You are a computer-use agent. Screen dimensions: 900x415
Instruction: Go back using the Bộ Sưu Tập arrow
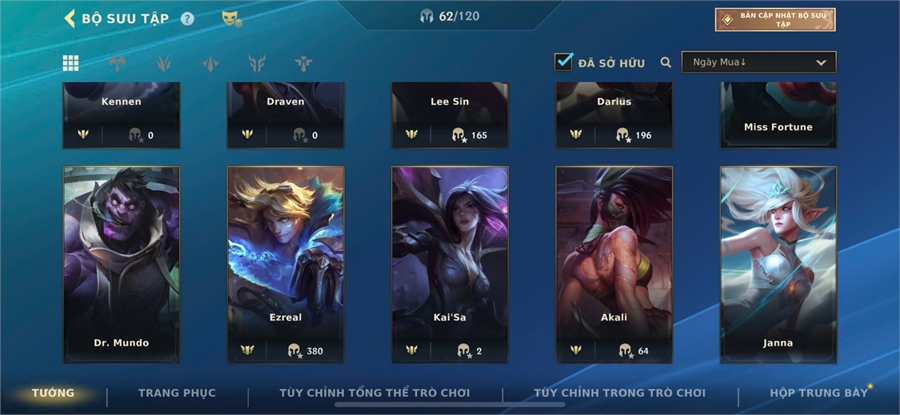[69, 18]
